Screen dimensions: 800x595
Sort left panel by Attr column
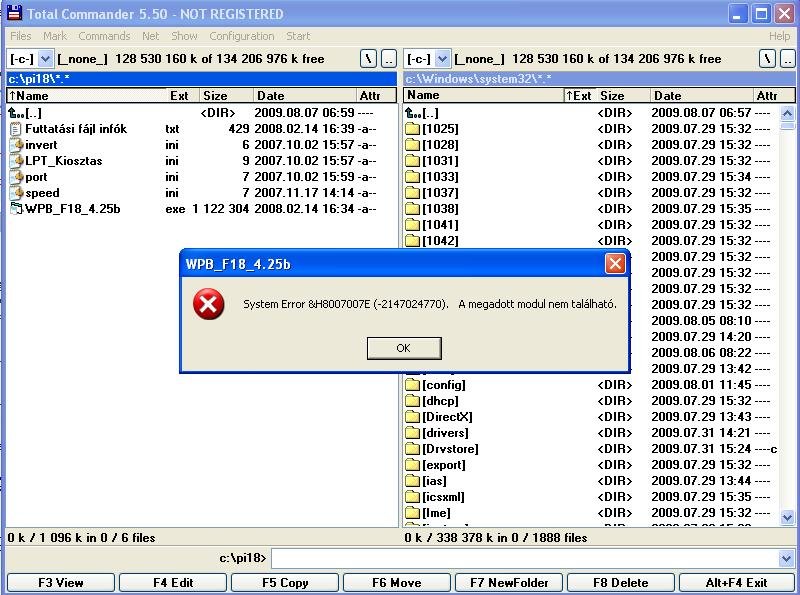pos(376,95)
